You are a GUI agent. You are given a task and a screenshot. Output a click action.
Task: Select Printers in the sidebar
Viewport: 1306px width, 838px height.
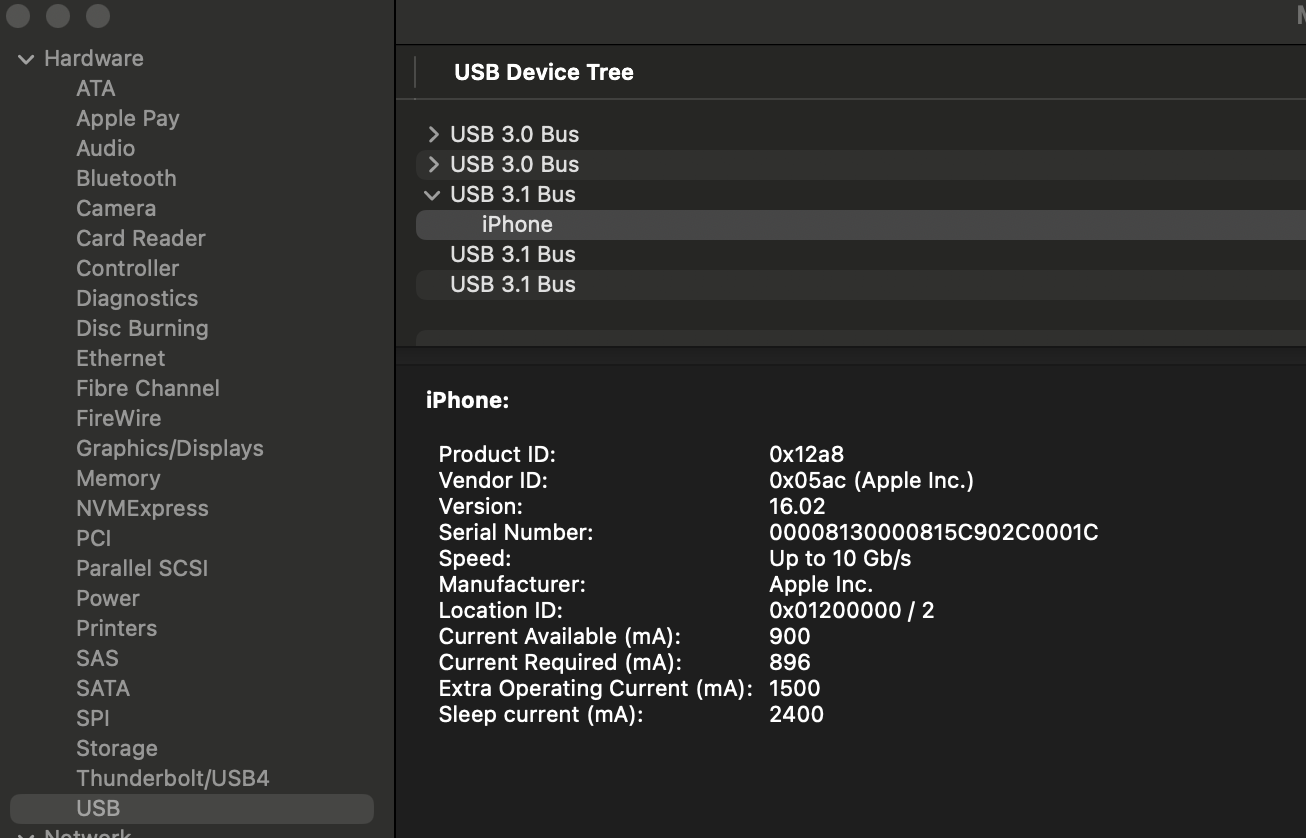tap(117, 628)
